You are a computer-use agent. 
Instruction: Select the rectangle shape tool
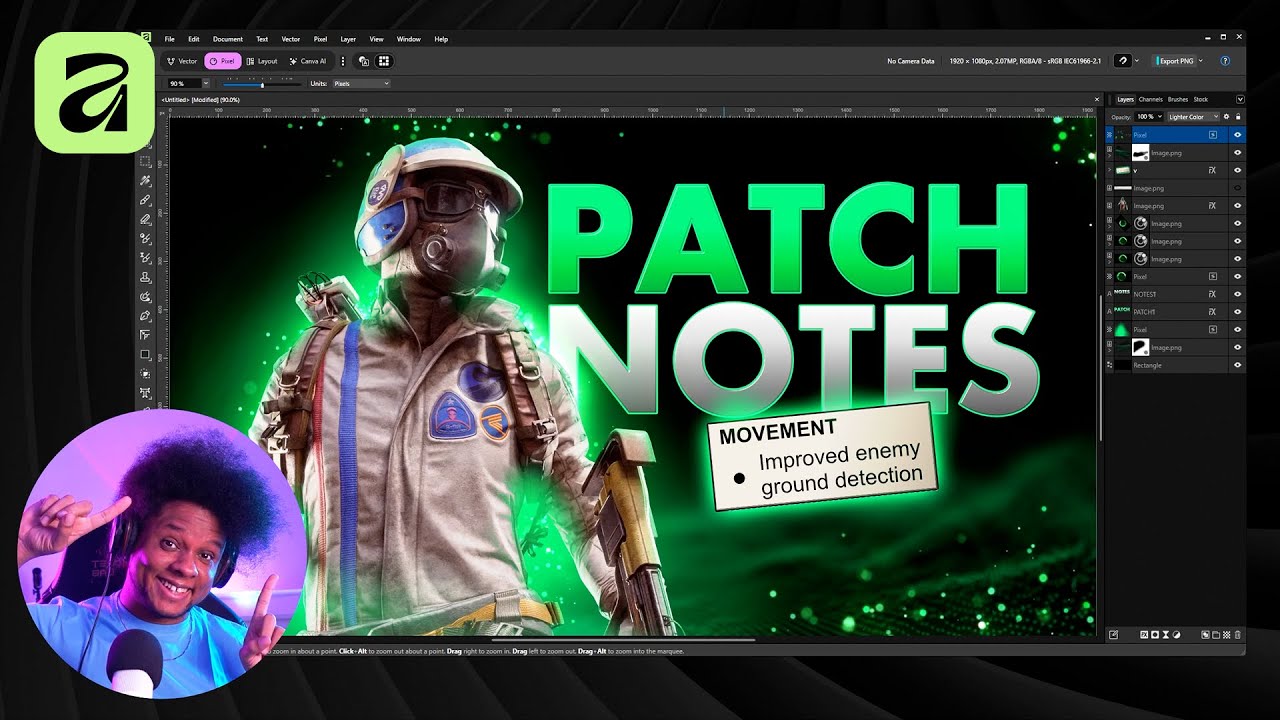145,355
